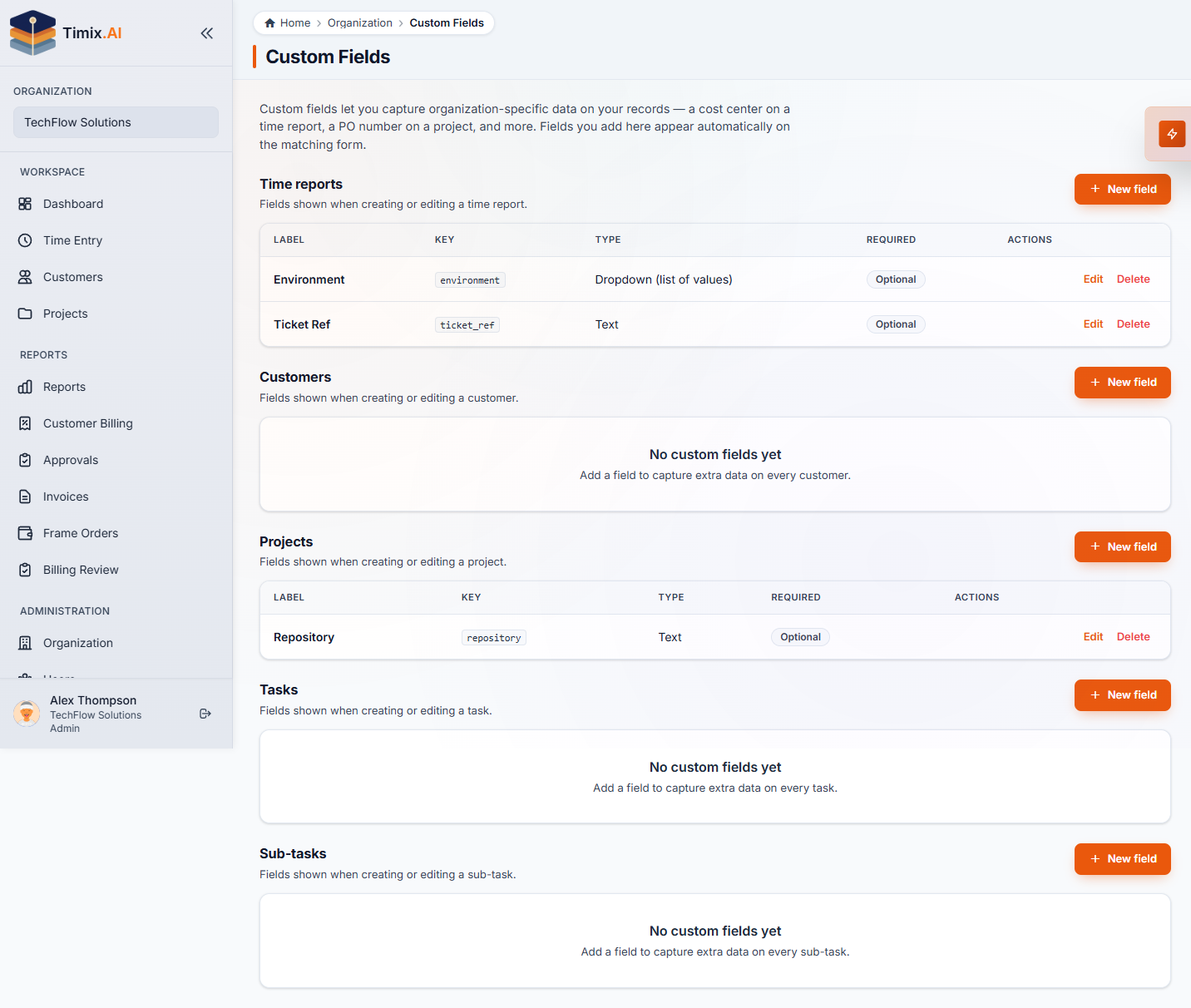Edit the Repository field

coord(1093,637)
